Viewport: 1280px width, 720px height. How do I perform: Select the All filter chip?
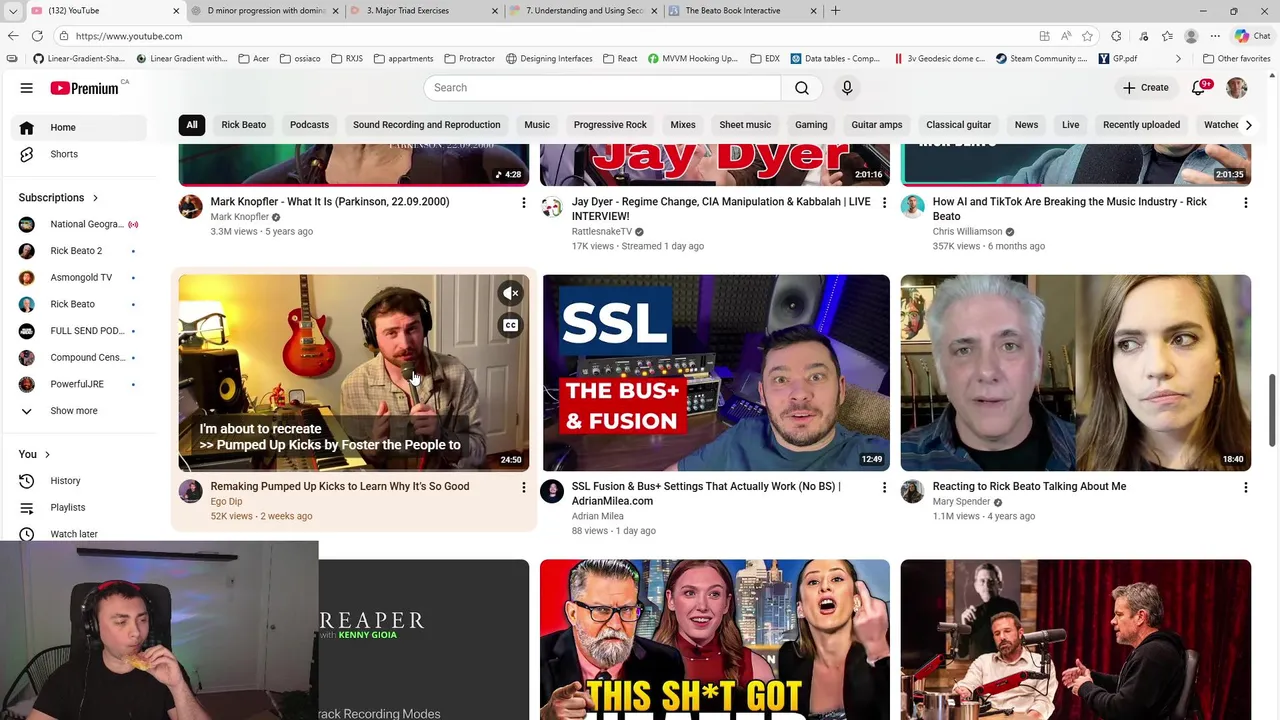(x=192, y=125)
